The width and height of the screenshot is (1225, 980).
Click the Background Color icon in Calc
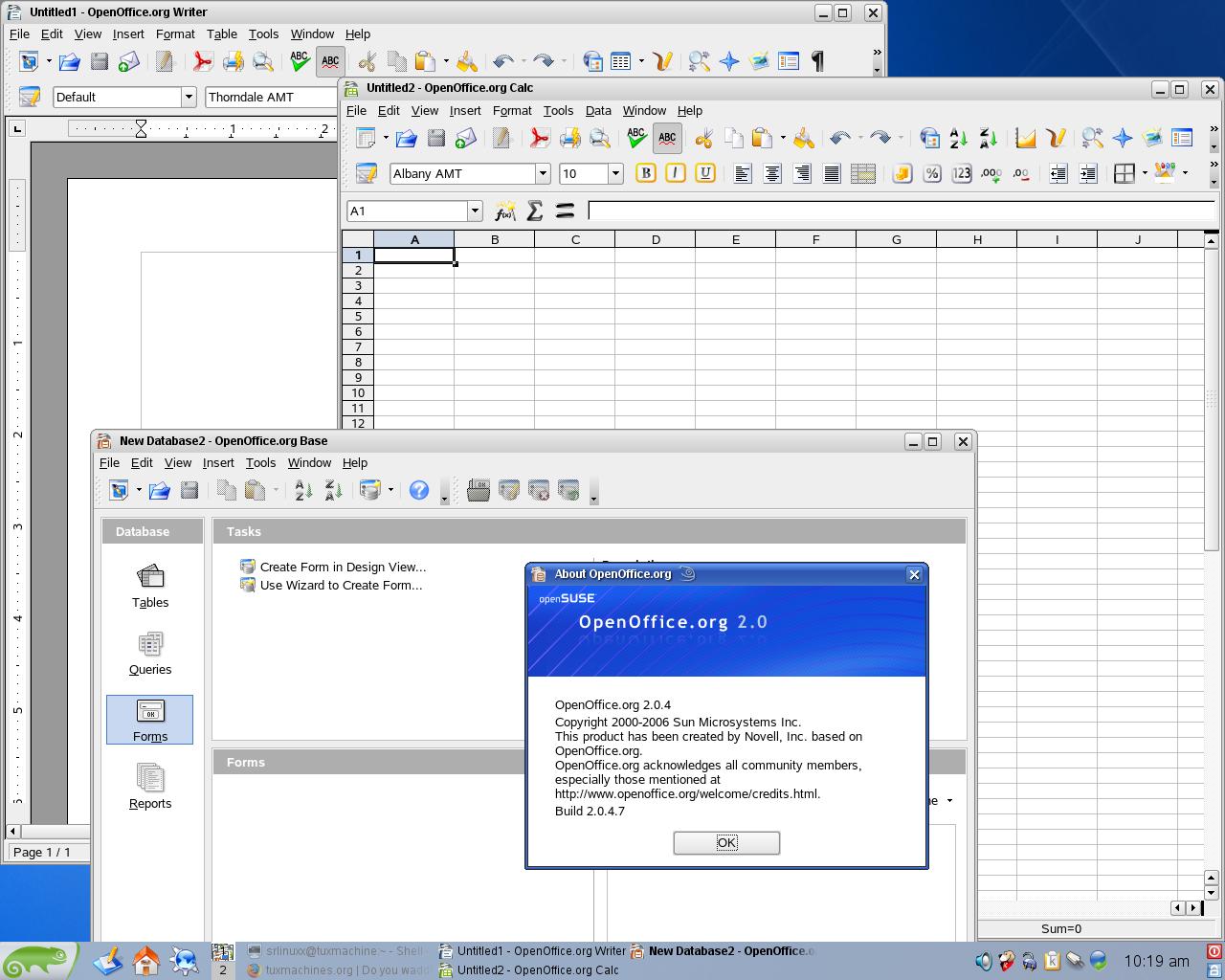[x=1165, y=173]
